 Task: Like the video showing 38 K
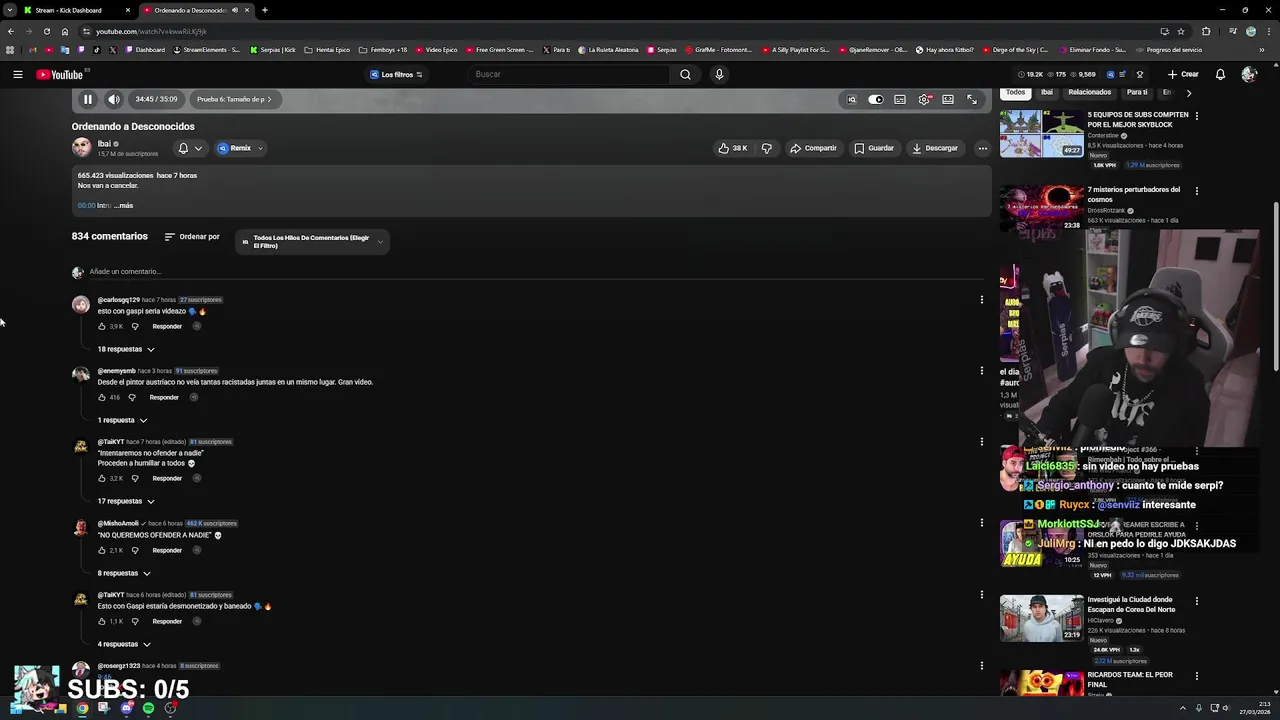pyautogui.click(x=732, y=148)
